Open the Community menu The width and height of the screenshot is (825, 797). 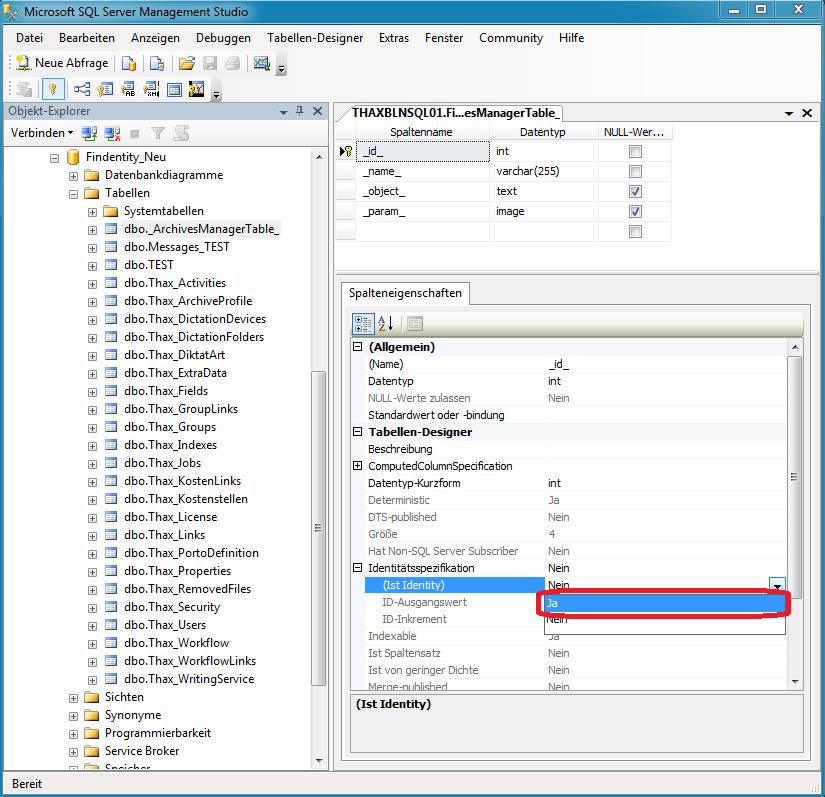click(x=510, y=38)
